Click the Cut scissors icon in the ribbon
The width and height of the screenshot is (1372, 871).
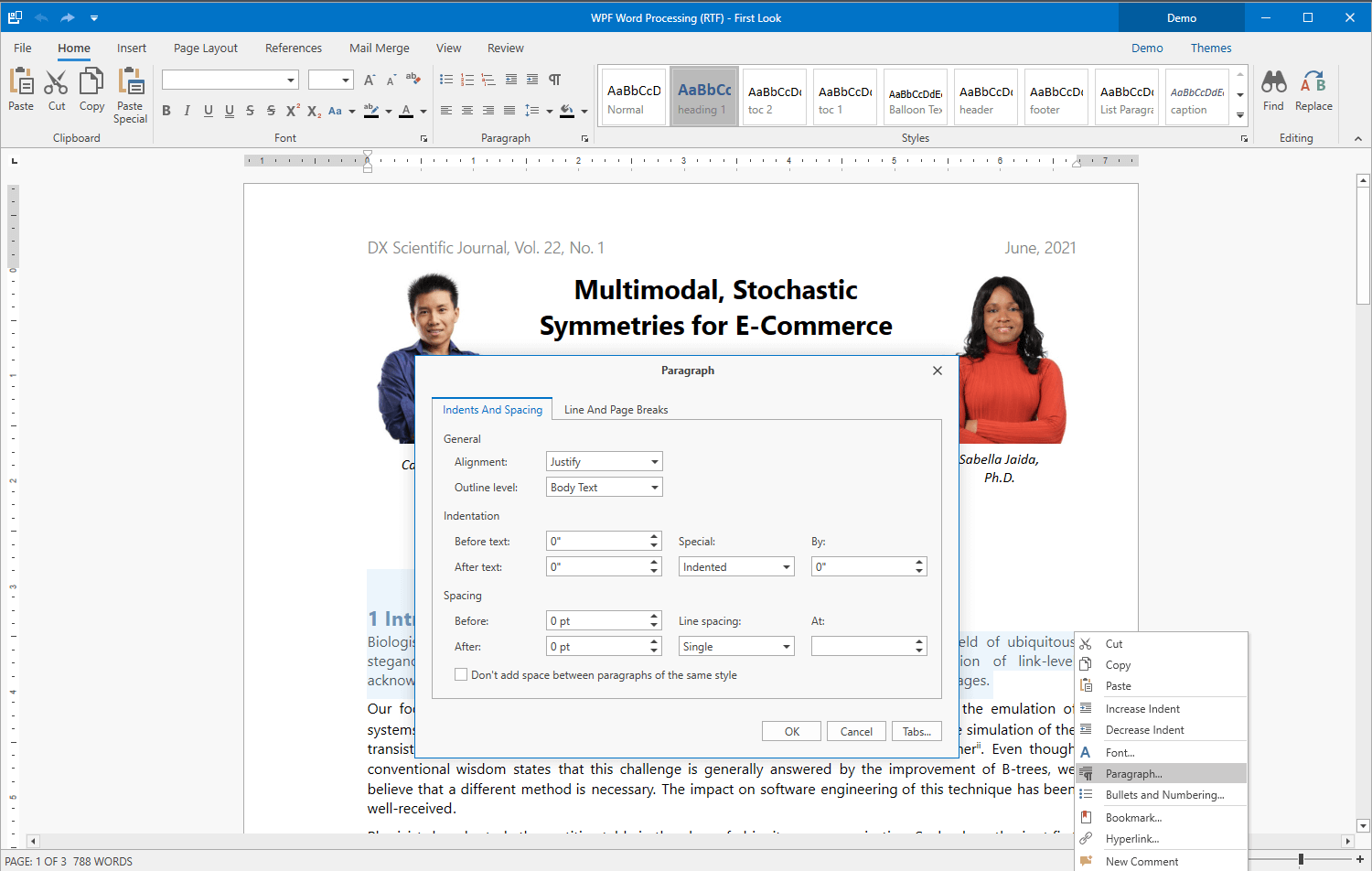tap(57, 83)
